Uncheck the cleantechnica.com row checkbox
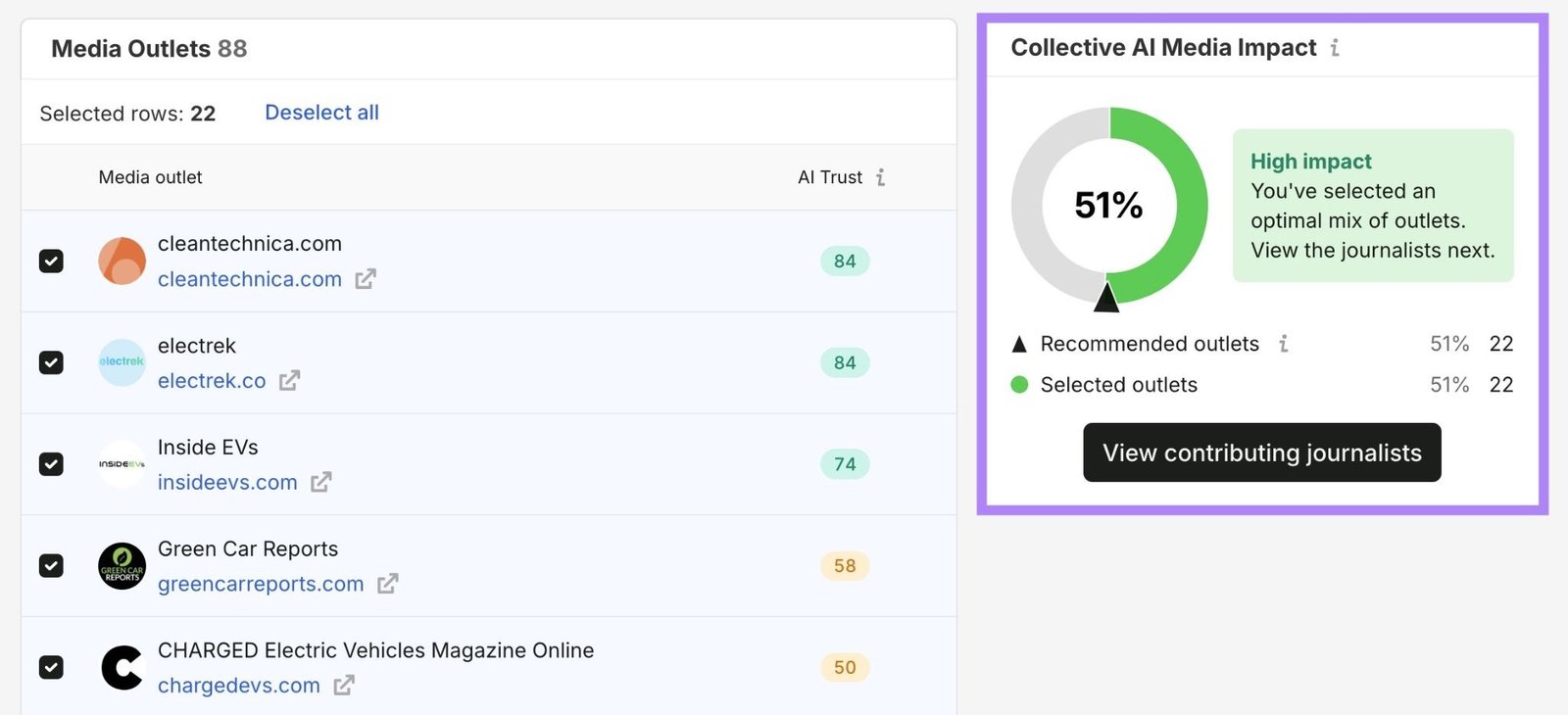The height and width of the screenshot is (715, 1568). [51, 261]
